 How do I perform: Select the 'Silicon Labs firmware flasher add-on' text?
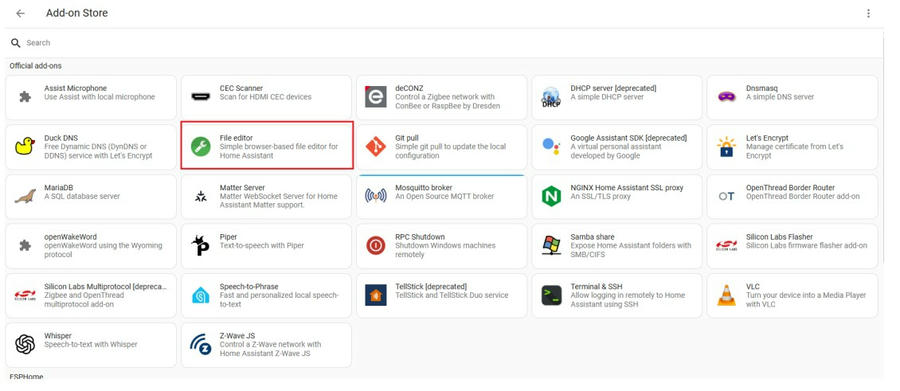(806, 246)
